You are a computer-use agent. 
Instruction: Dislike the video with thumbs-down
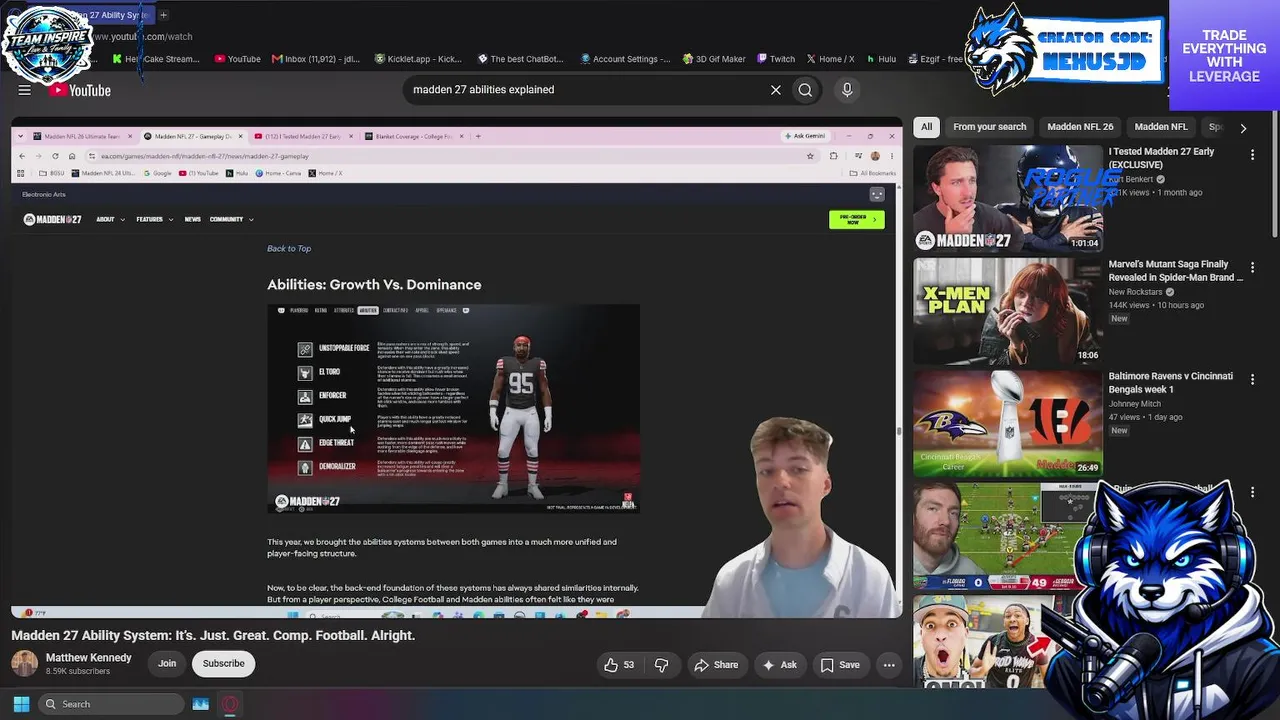[x=661, y=665]
